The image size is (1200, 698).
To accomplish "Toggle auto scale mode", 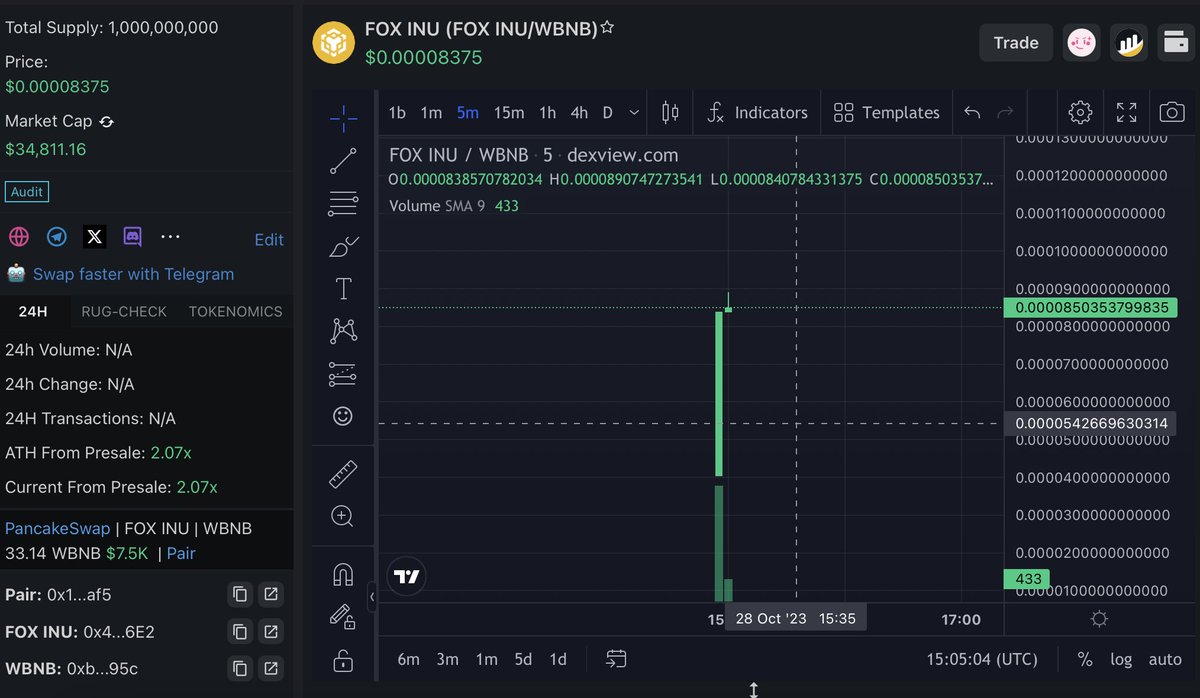I will (1165, 660).
